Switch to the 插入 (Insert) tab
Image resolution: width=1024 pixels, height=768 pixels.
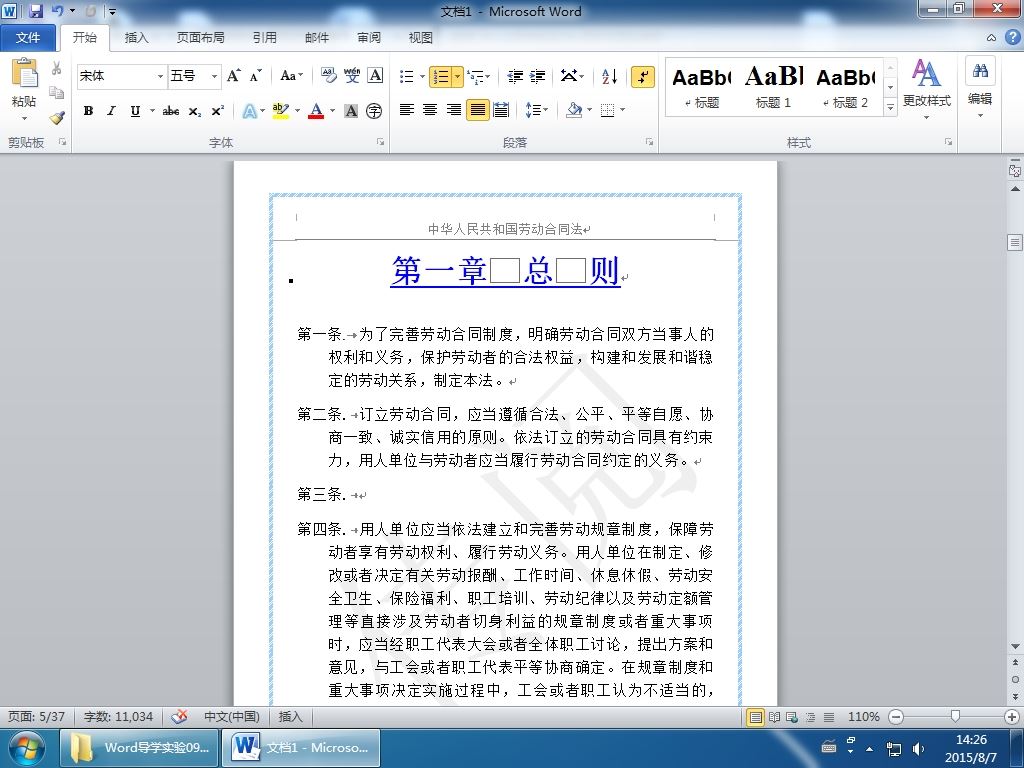click(136, 38)
